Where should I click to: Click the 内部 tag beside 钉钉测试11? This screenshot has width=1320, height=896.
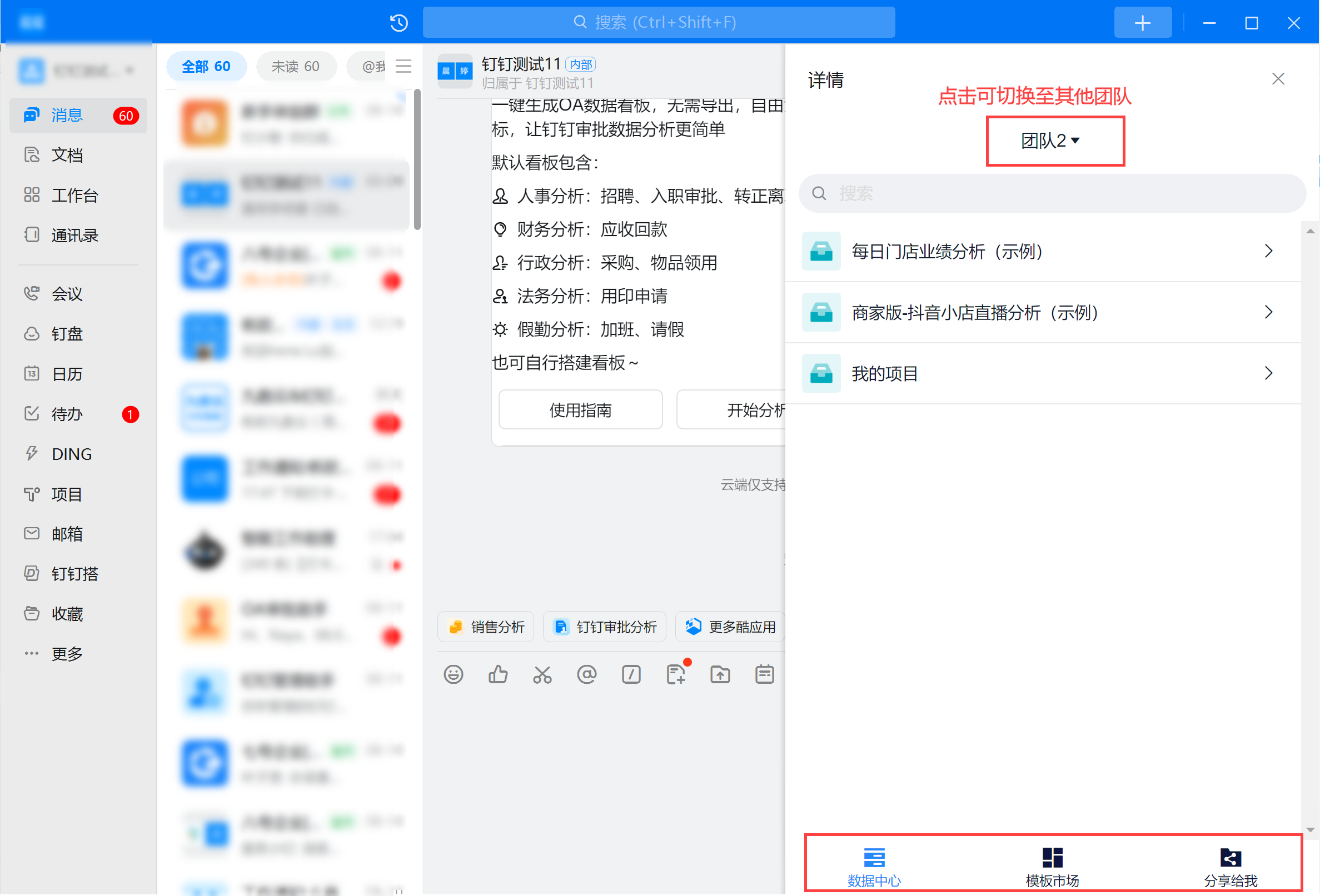pyautogui.click(x=580, y=64)
